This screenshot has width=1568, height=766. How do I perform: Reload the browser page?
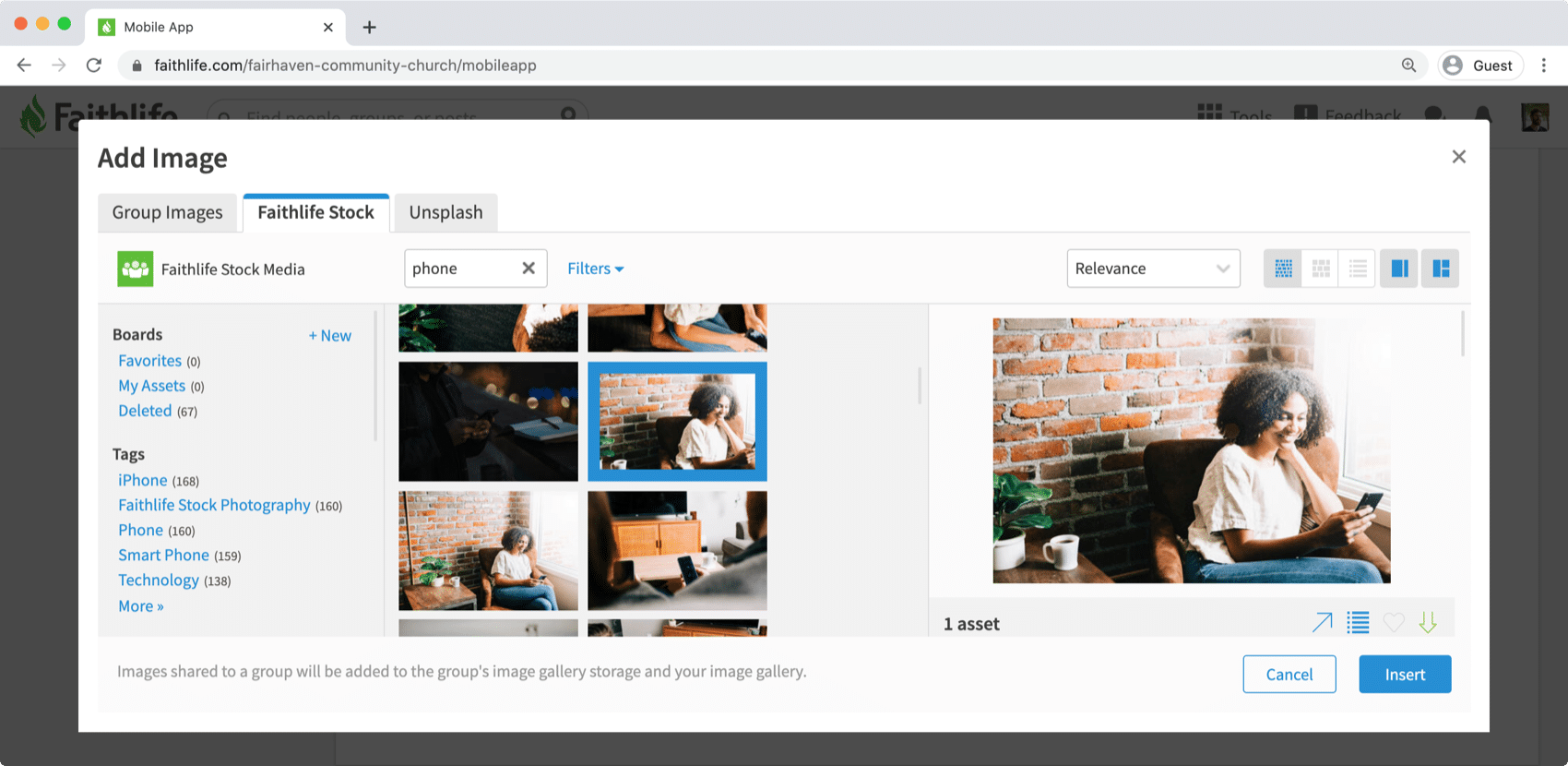tap(94, 66)
